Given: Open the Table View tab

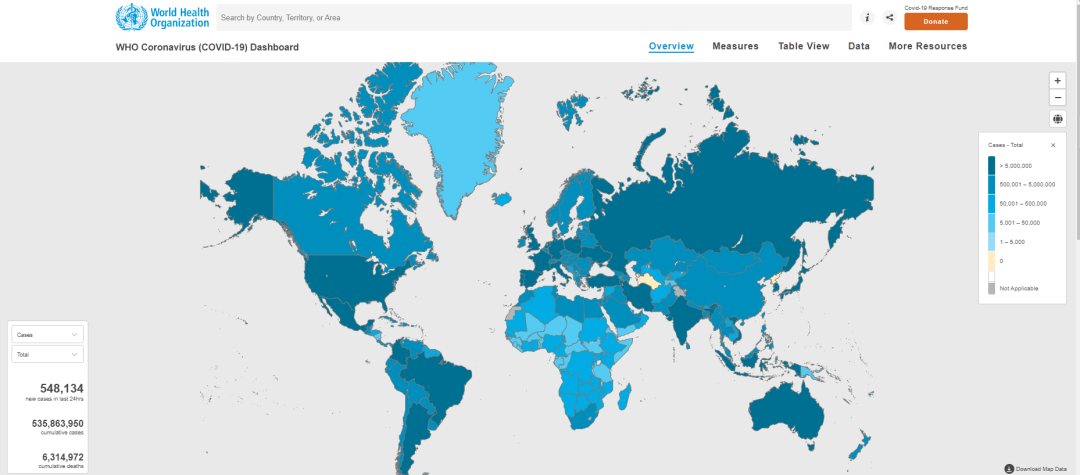Looking at the screenshot, I should click(804, 46).
